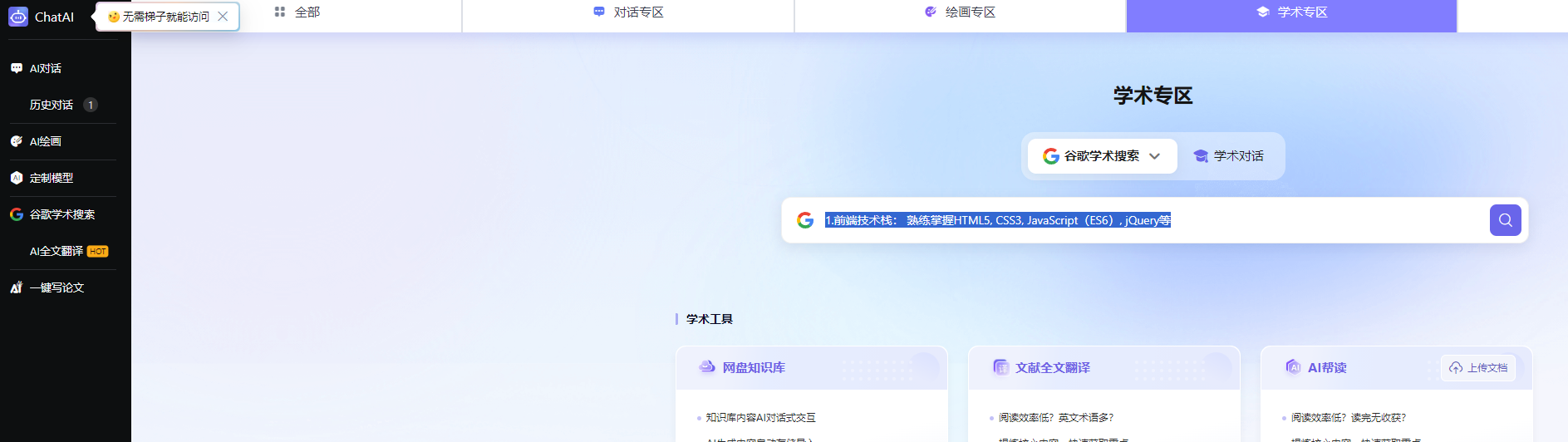The height and width of the screenshot is (442, 1568).
Task: Click the ChatAI robot logo icon
Action: (x=18, y=17)
